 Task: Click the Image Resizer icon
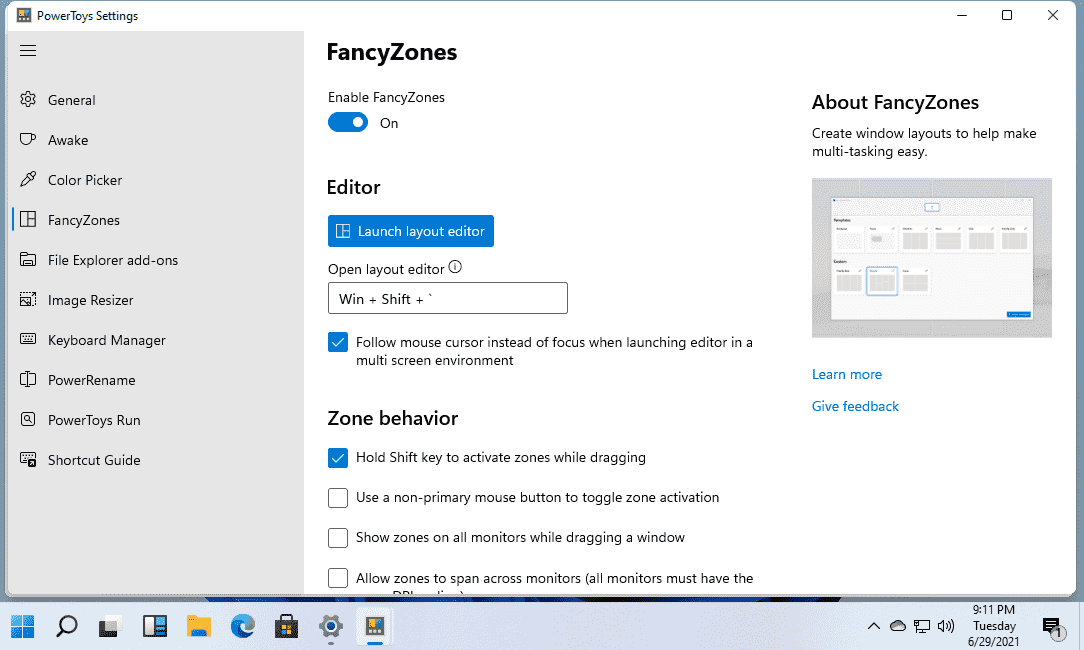pyautogui.click(x=28, y=300)
